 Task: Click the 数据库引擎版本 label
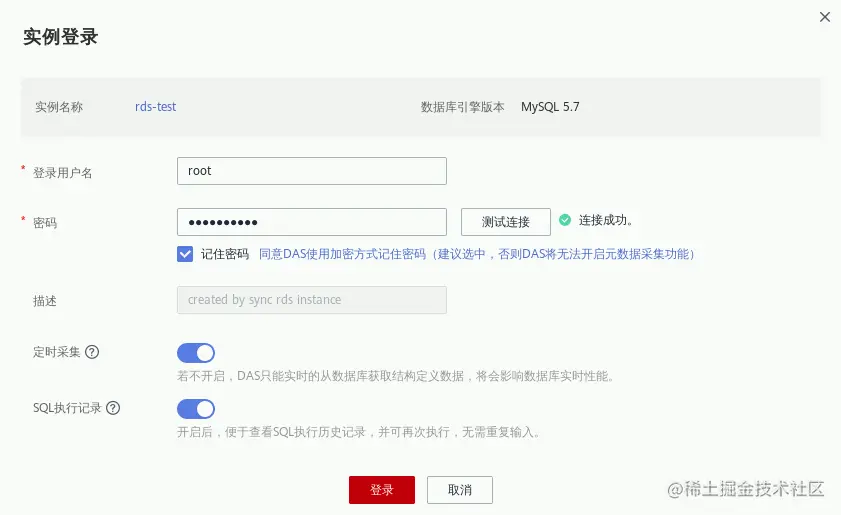(462, 107)
